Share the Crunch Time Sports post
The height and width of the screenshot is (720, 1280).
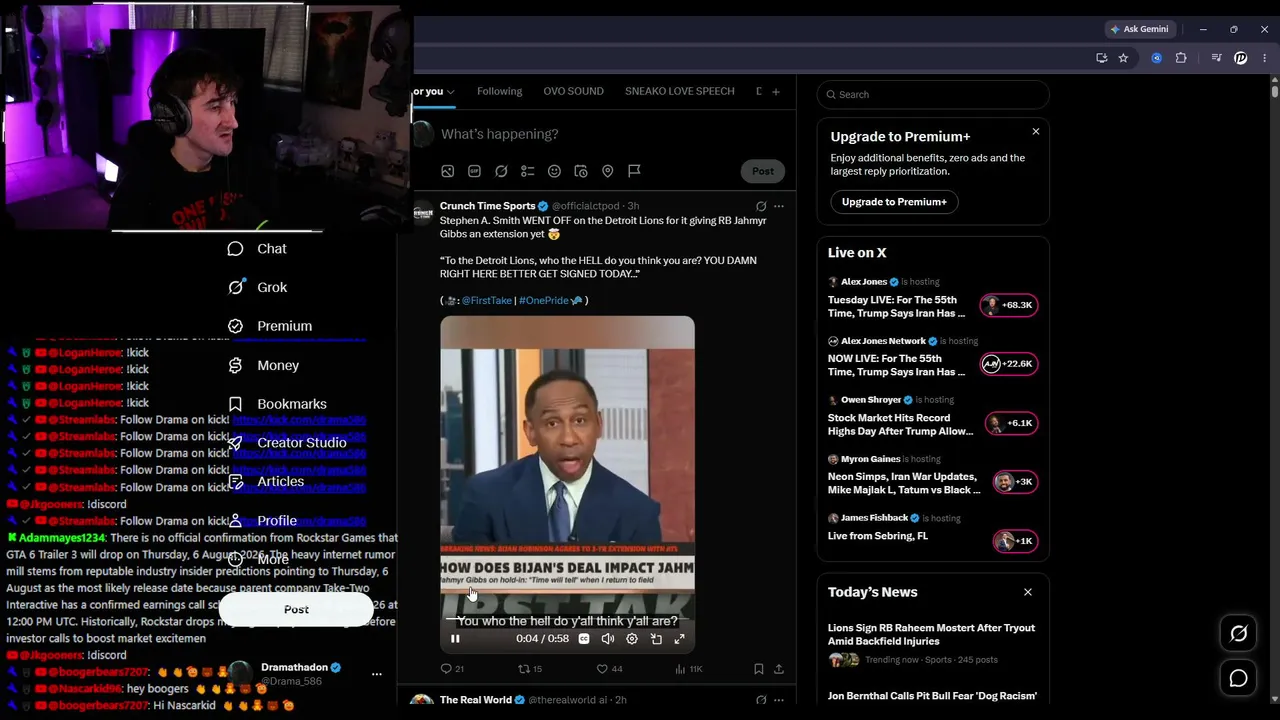pyautogui.click(x=779, y=669)
